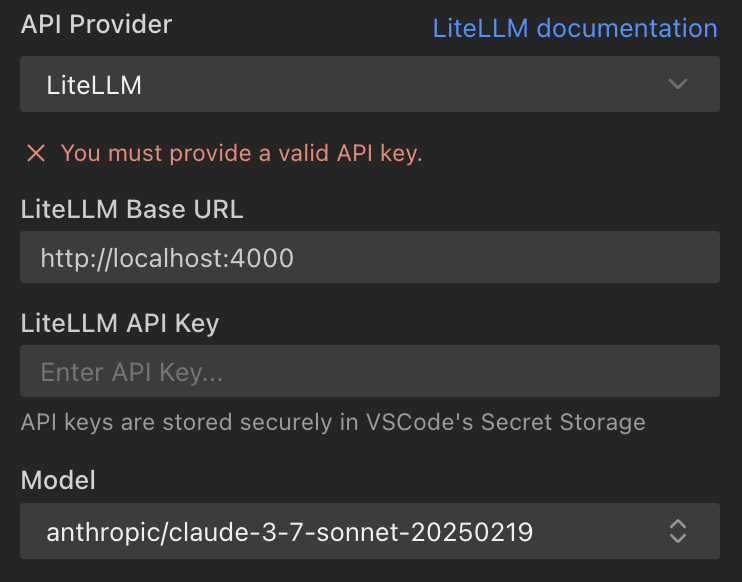Click the "LiteLLM Base URL" label
Screen dimensions: 742x582
click(x=132, y=209)
